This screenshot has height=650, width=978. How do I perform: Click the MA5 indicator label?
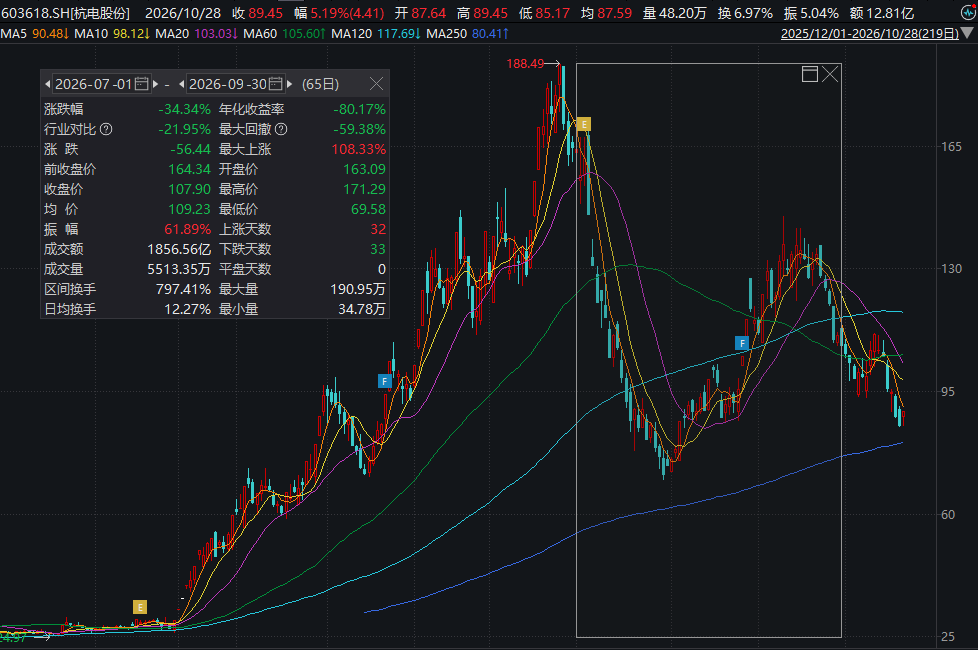click(14, 34)
